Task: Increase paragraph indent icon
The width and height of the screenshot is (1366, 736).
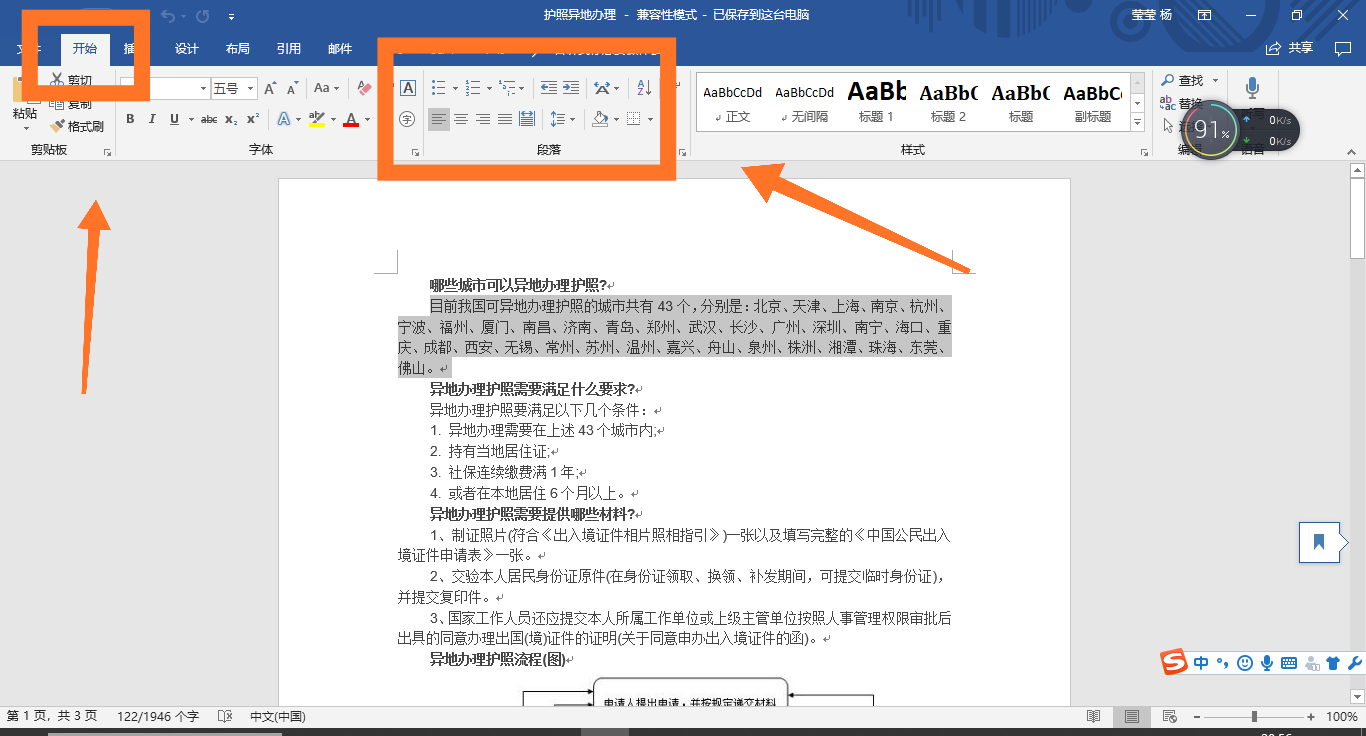Action: [x=571, y=89]
